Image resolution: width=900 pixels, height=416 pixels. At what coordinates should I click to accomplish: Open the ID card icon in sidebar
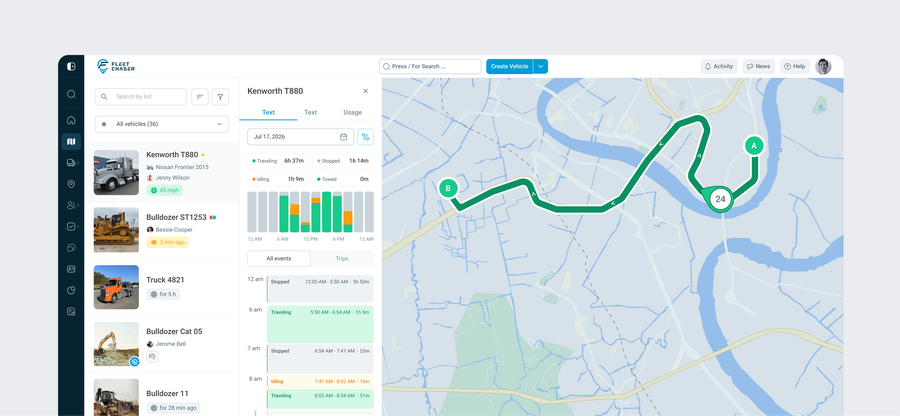point(71,269)
